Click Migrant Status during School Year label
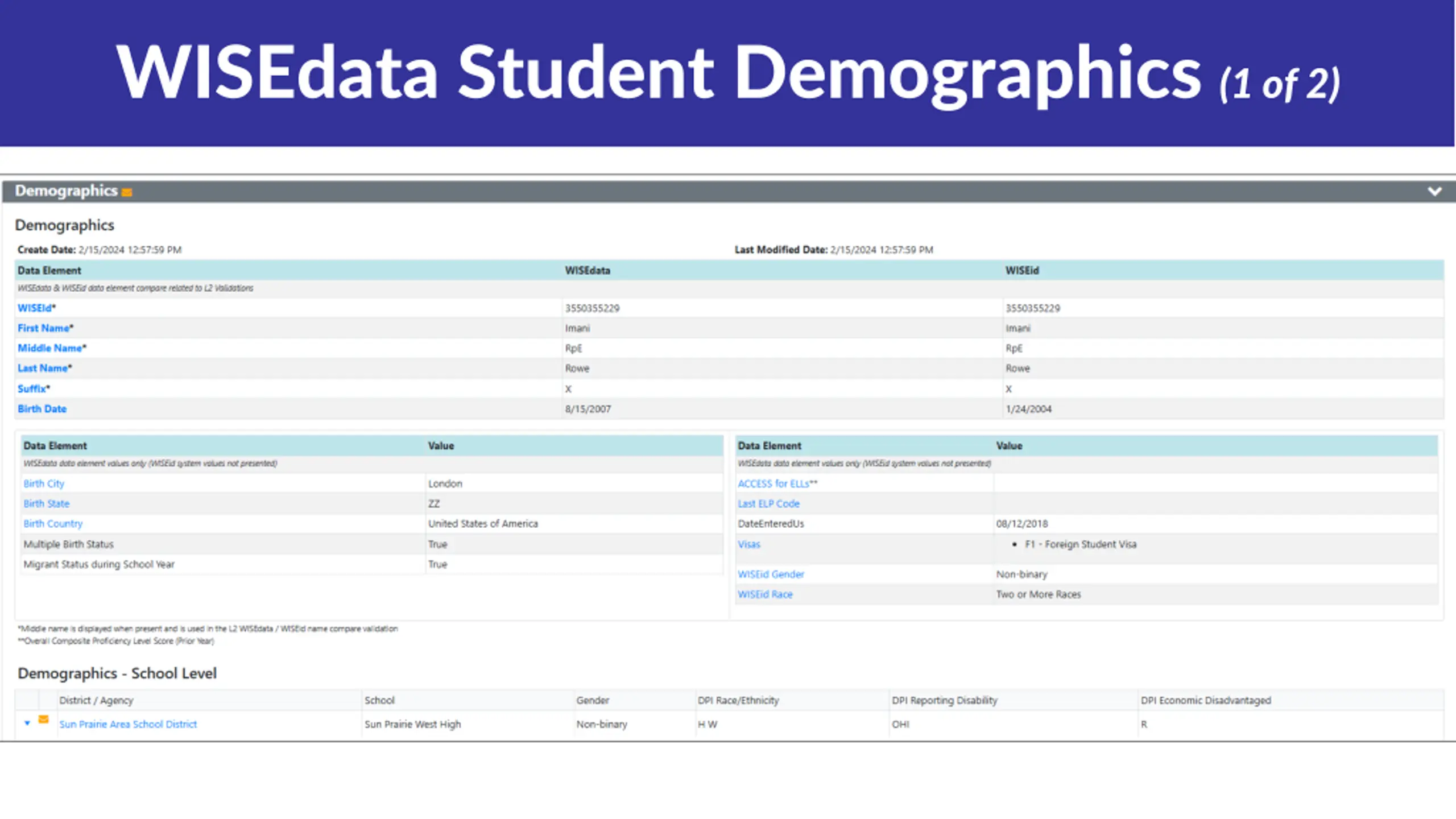 click(x=99, y=564)
